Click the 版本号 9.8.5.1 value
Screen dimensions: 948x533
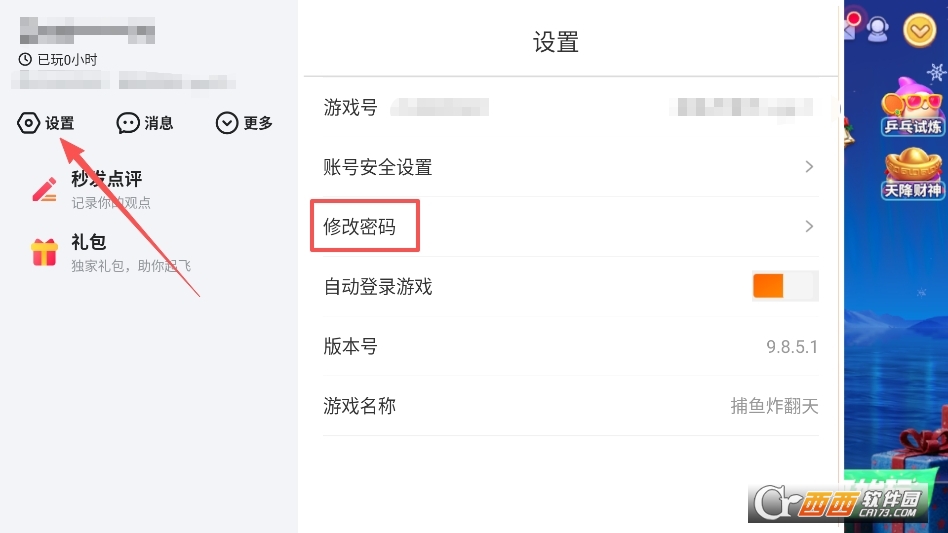click(x=792, y=347)
